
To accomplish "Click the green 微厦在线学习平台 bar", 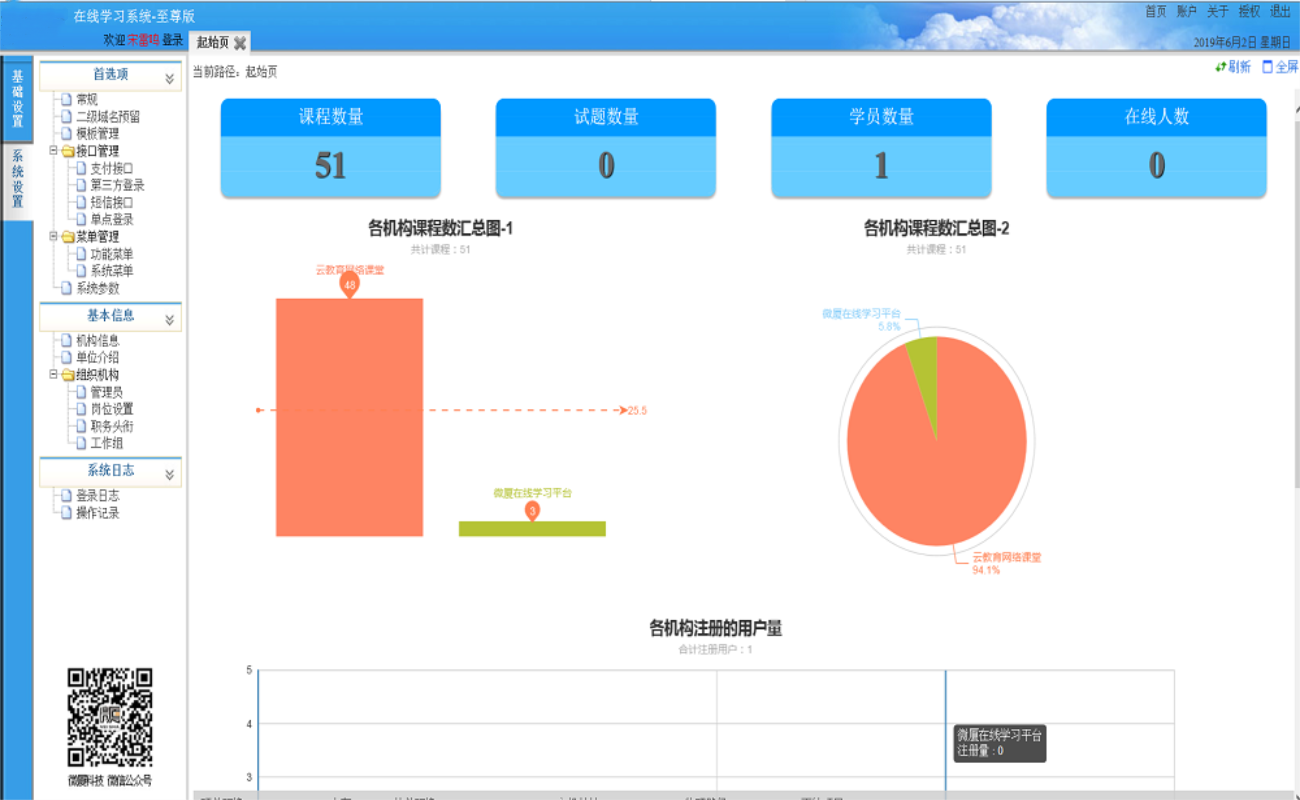I will 532,528.
